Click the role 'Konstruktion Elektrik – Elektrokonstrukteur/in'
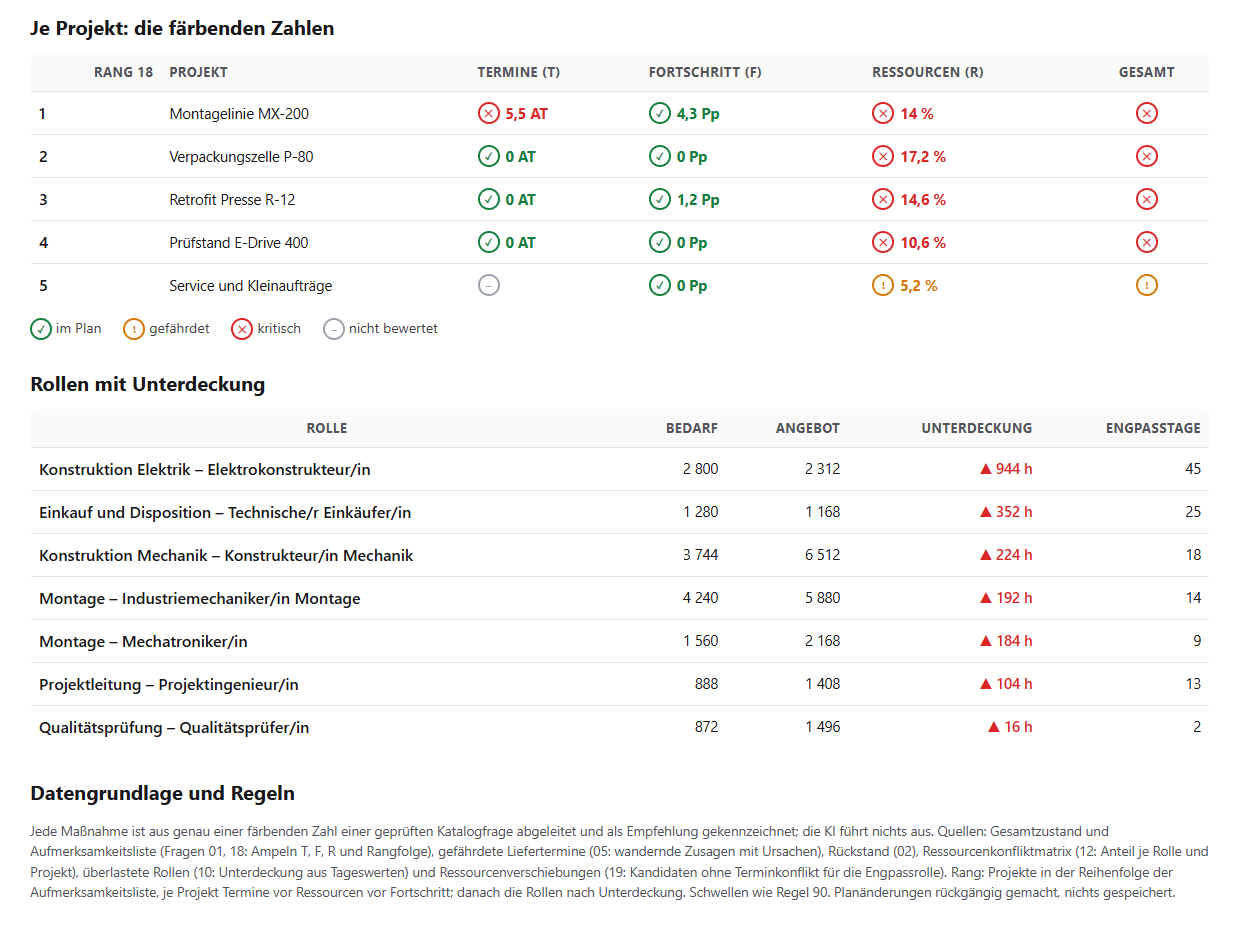The image size is (1240, 950). 205,469
